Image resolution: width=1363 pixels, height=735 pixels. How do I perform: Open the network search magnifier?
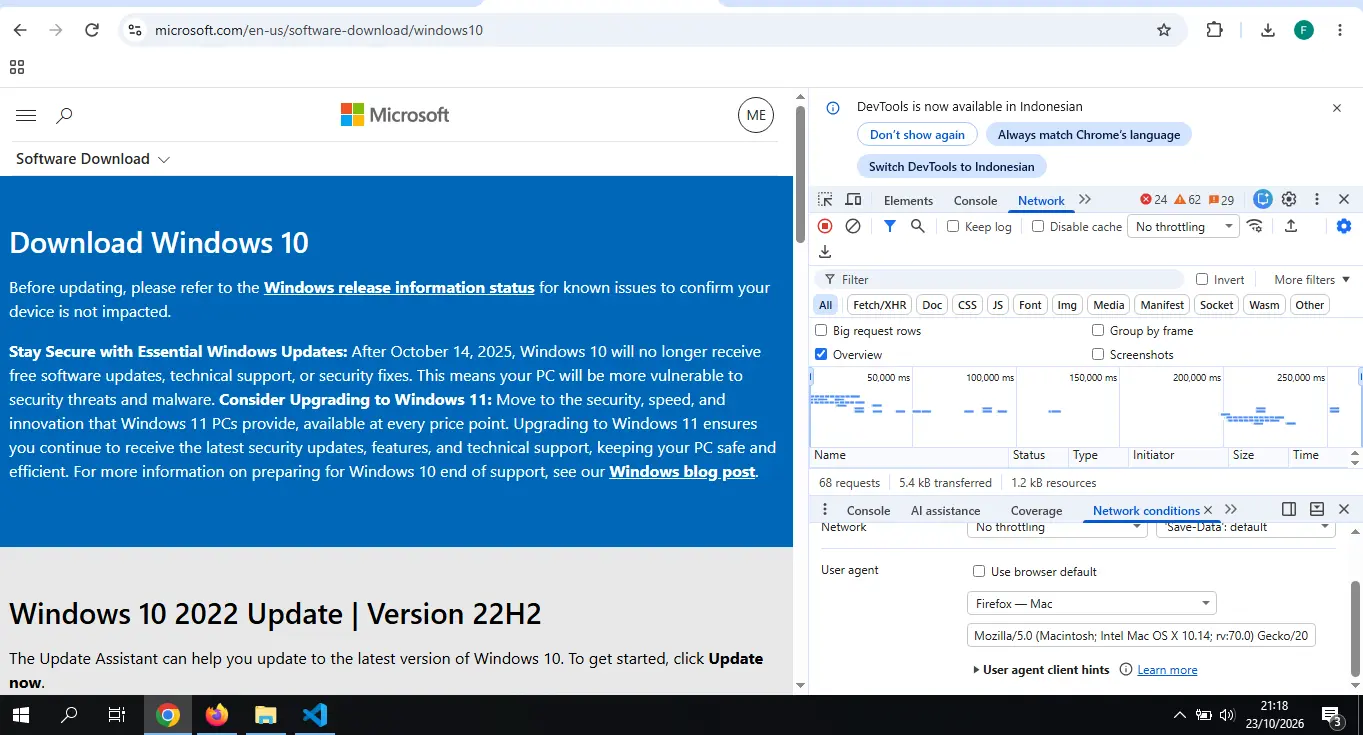pos(917,226)
